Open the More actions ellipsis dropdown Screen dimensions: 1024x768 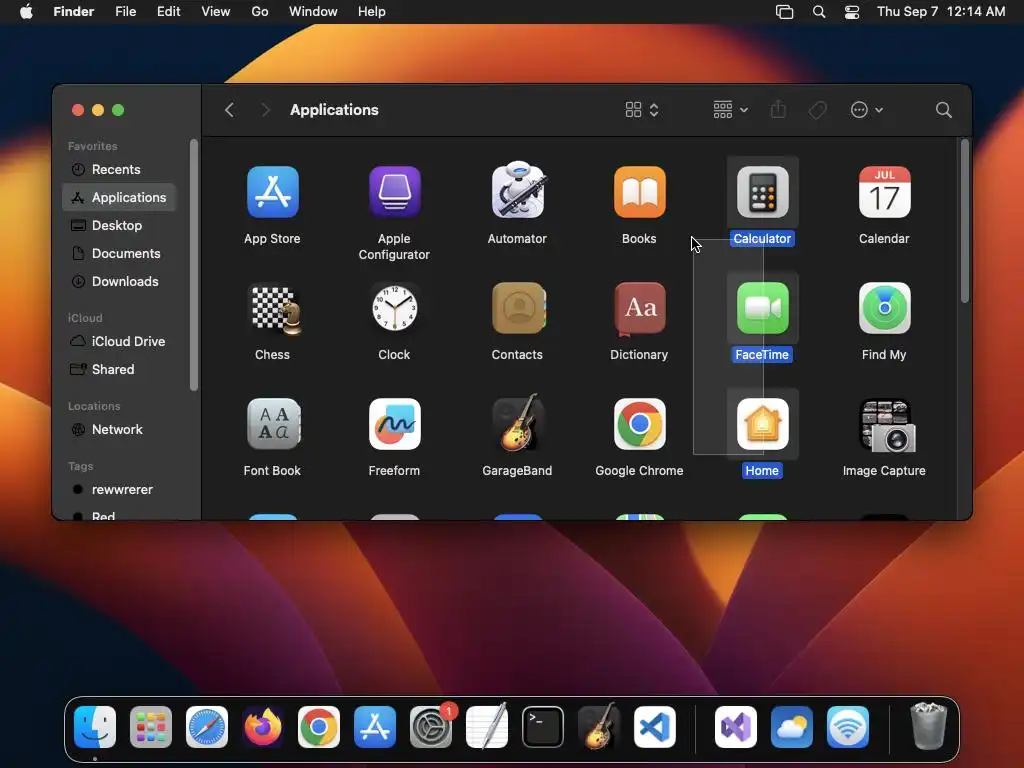click(x=867, y=110)
